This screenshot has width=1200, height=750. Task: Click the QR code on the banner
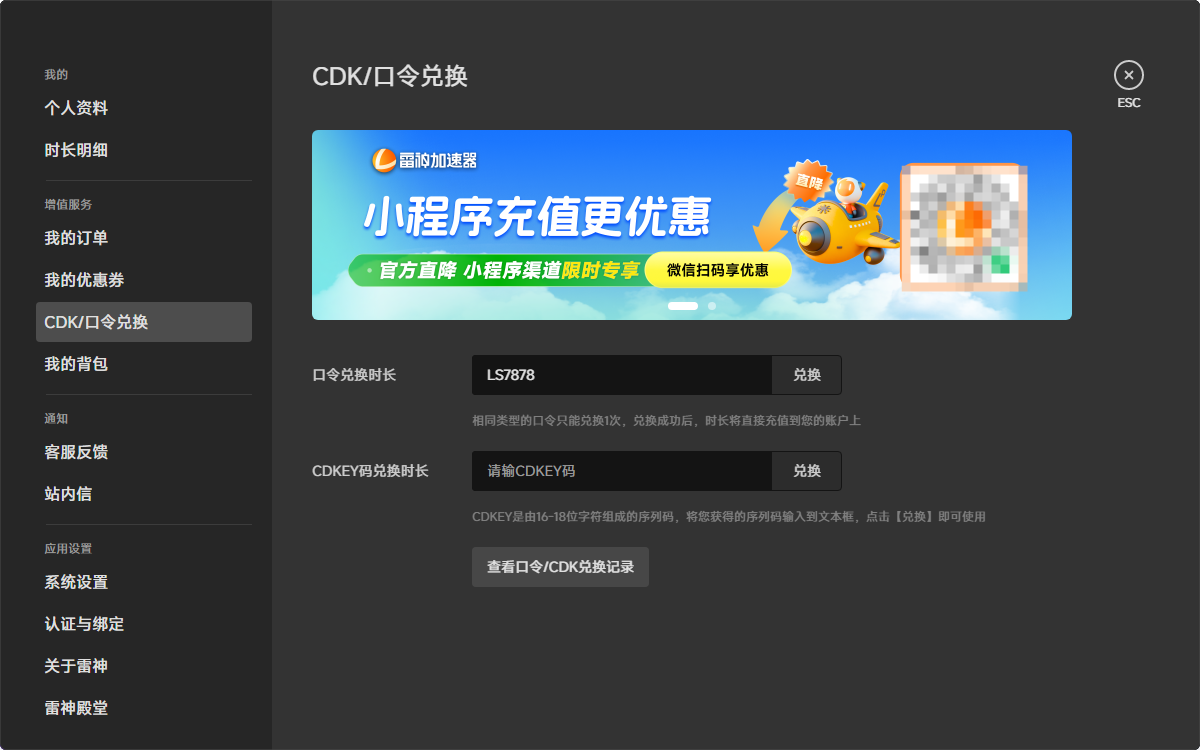click(x=964, y=227)
